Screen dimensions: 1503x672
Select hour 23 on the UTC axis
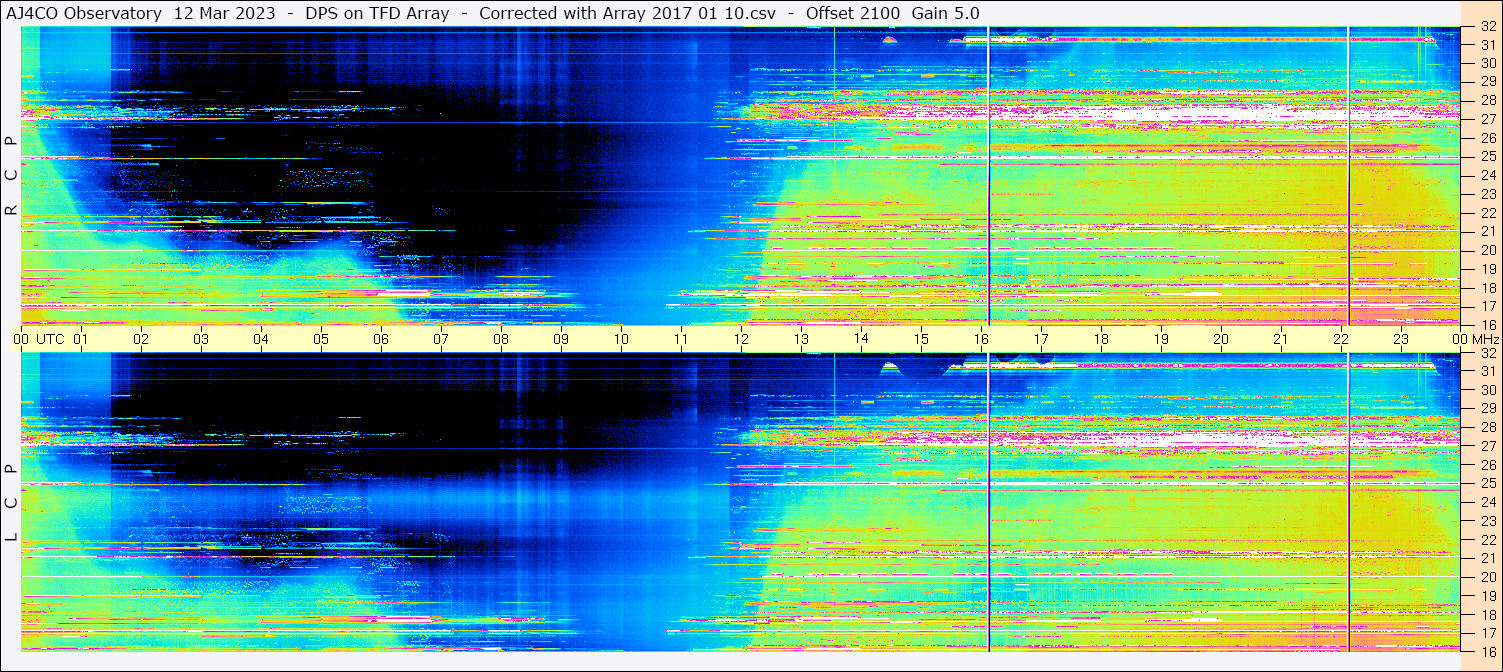(1401, 339)
